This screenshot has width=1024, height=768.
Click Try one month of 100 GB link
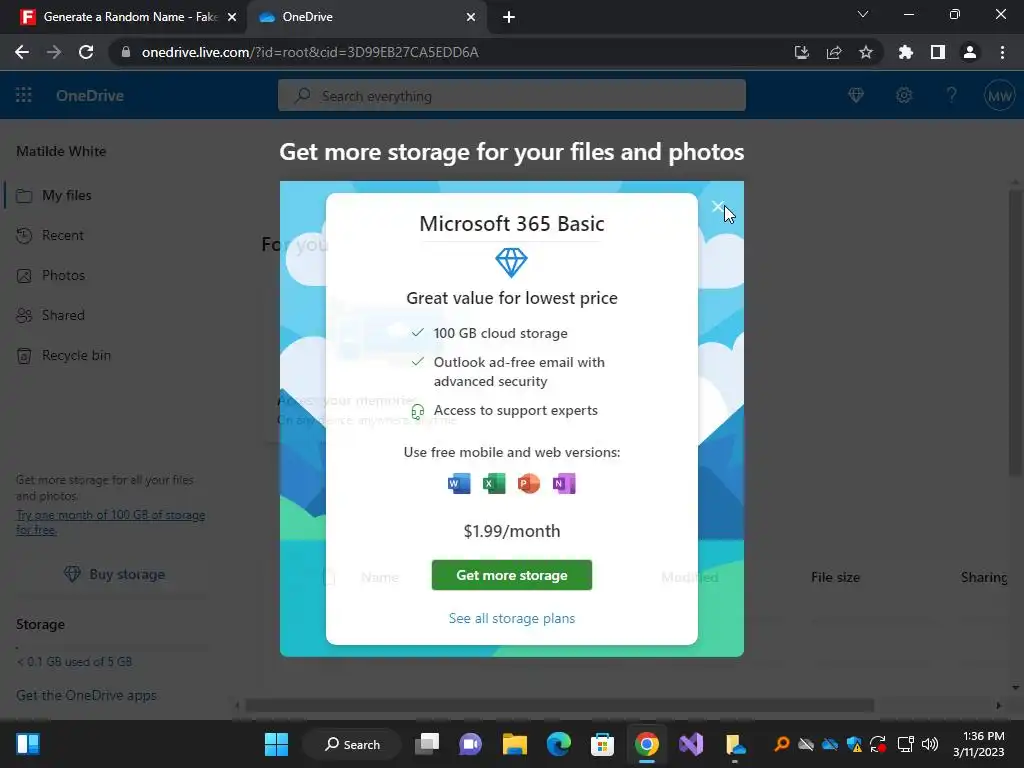(110, 522)
